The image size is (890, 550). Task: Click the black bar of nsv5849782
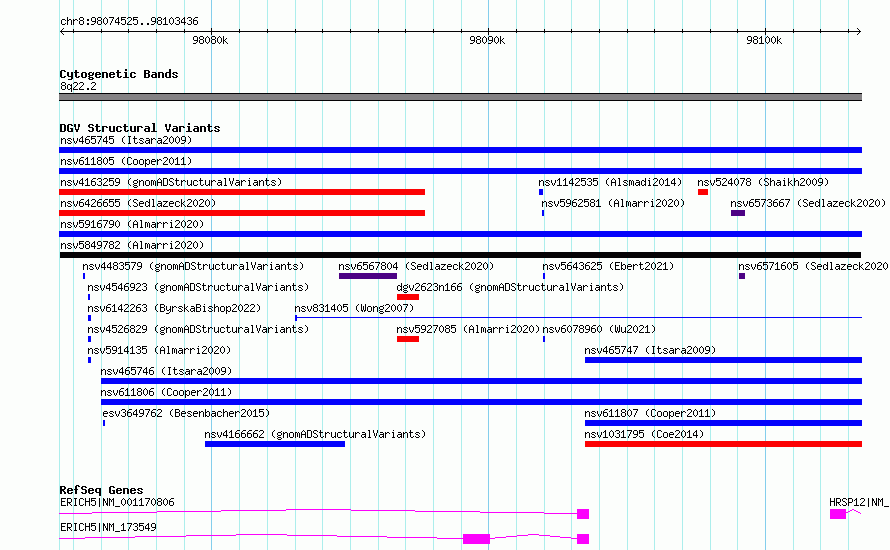click(460, 255)
